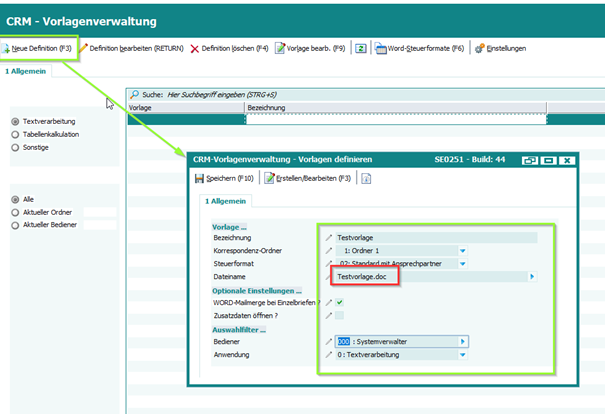Viewport: 605px width, 414px height.
Task: Expand the Anwendung dropdown
Action: click(463, 354)
